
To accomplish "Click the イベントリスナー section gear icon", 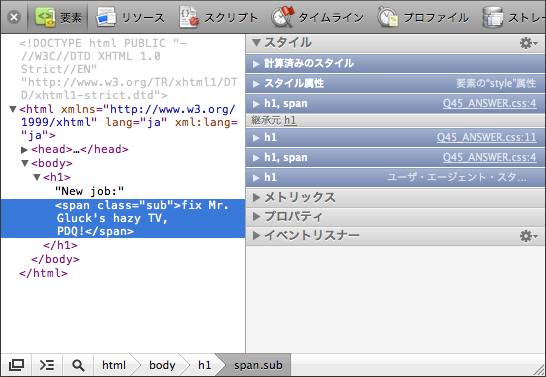I will tap(529, 236).
